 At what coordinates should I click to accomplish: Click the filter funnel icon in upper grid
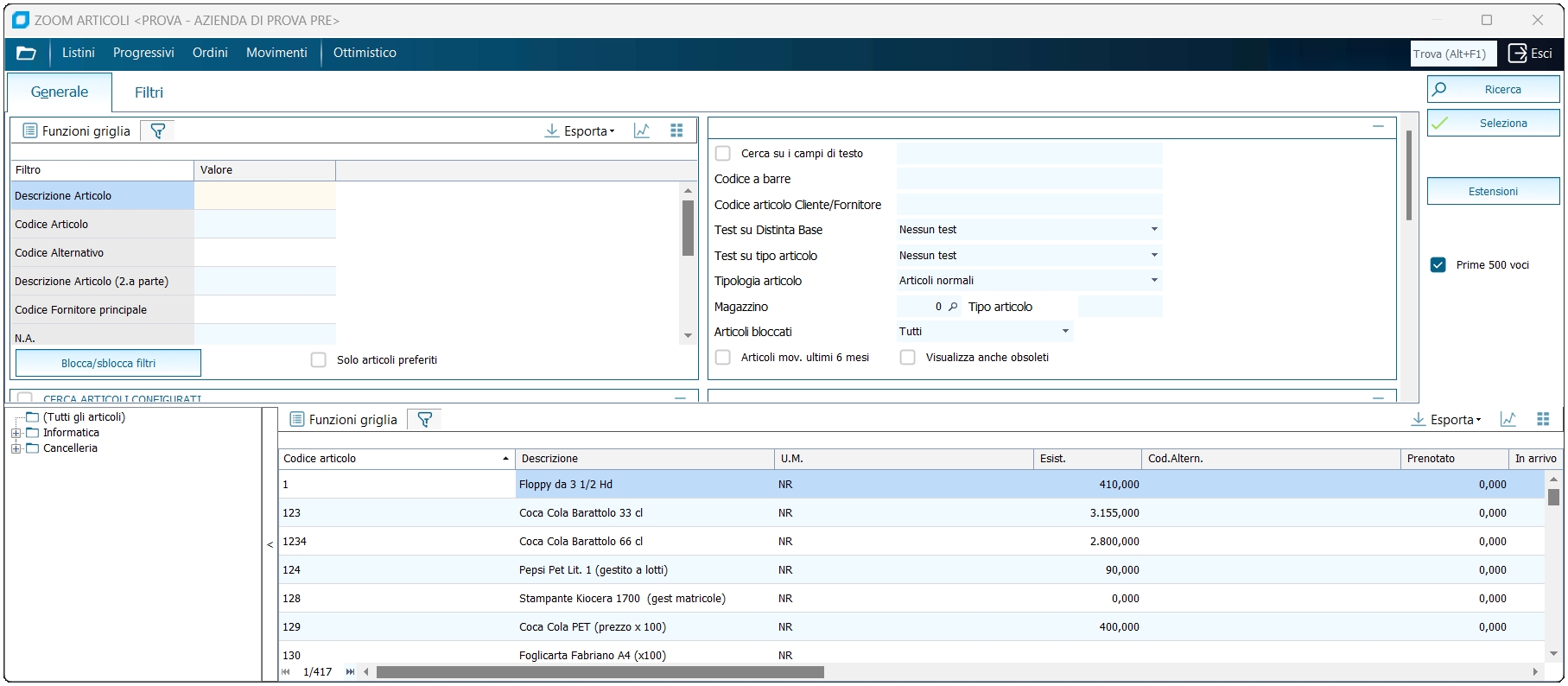(x=158, y=131)
